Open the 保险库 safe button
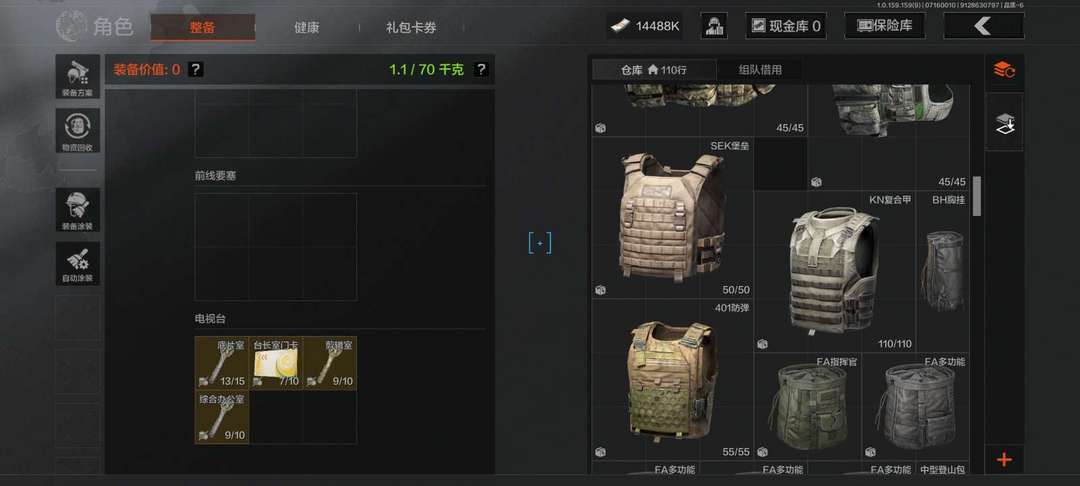Screen dimensions: 1080x486 point(884,26)
